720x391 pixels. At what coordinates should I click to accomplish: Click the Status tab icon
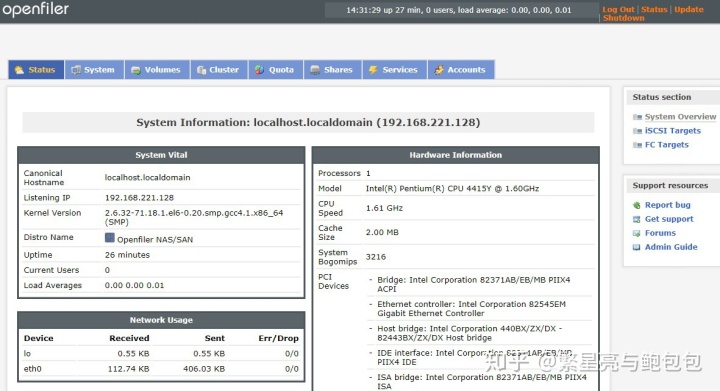click(19, 70)
